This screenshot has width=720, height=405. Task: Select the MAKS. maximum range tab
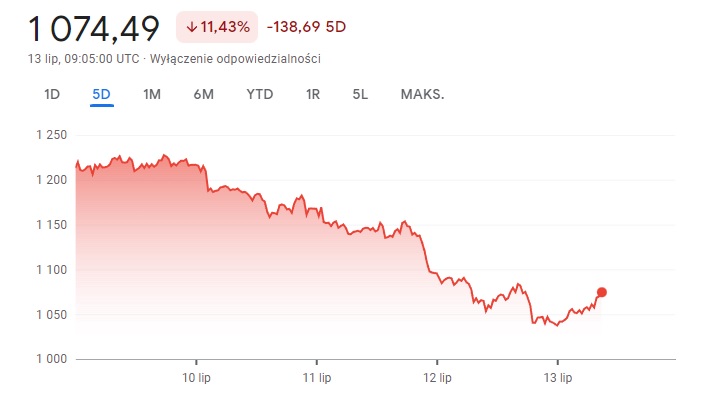click(422, 95)
